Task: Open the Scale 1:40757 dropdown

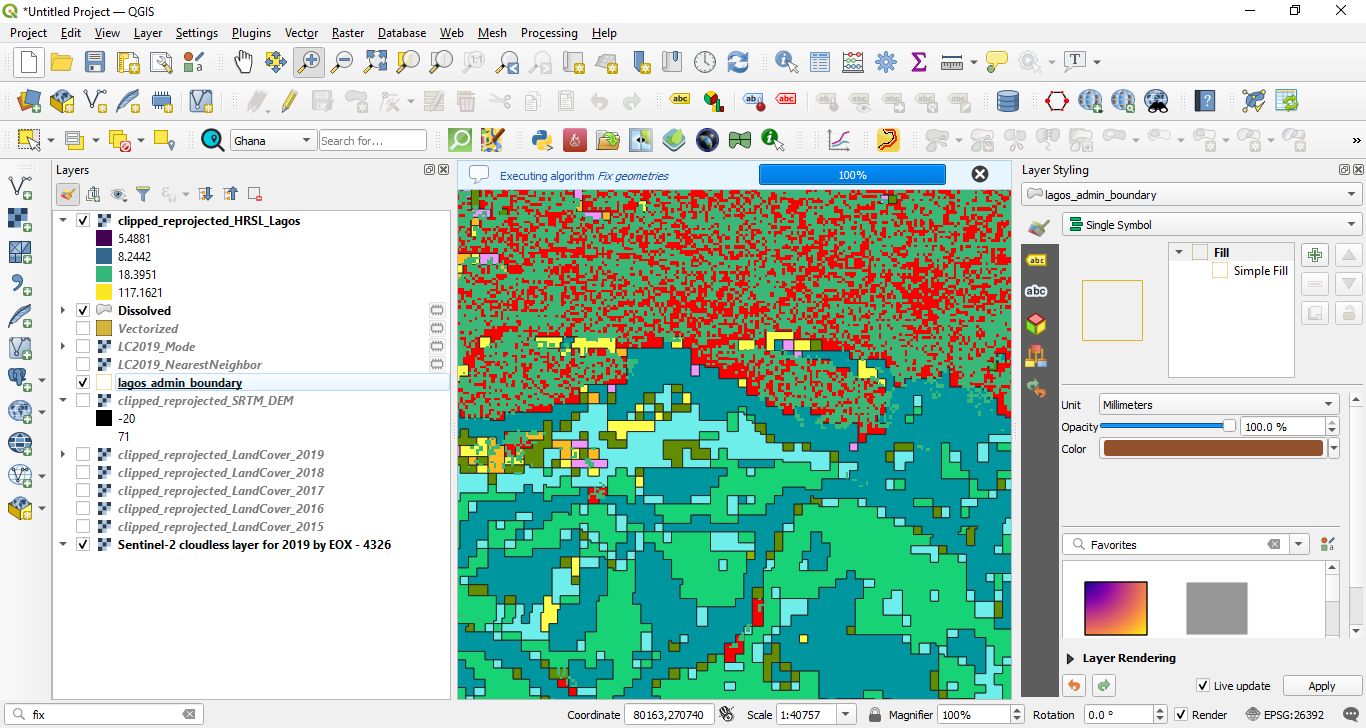Action: pos(847,715)
